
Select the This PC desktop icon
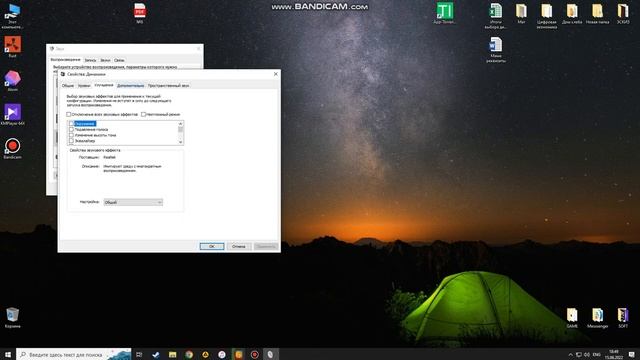[x=12, y=16]
